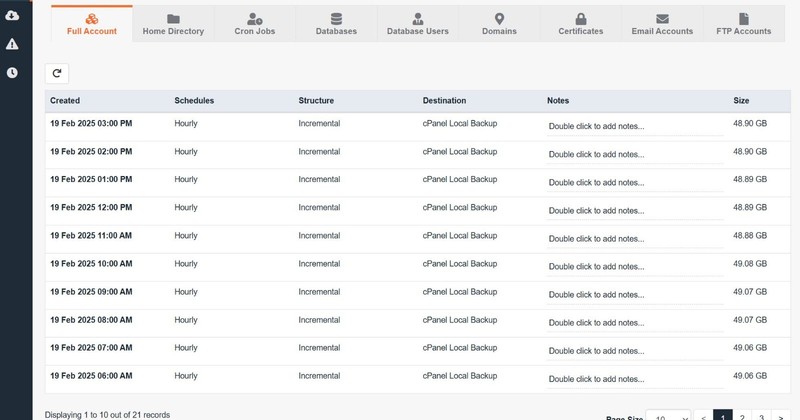Select the 19 Feb 2025 10:00 AM backup
The width and height of the screenshot is (800, 420).
coord(91,263)
